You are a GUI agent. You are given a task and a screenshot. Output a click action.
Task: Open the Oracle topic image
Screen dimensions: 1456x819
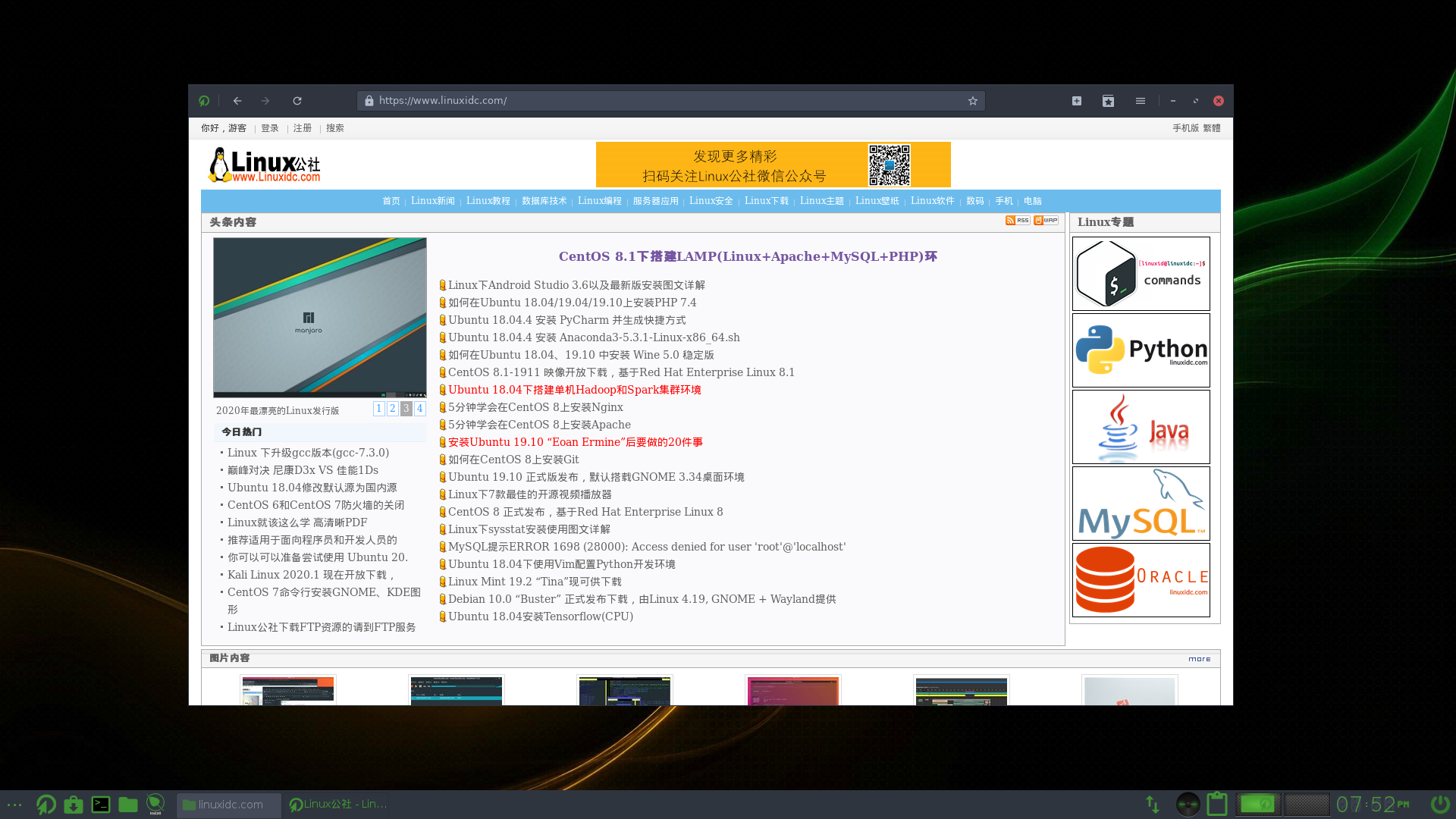coord(1141,580)
